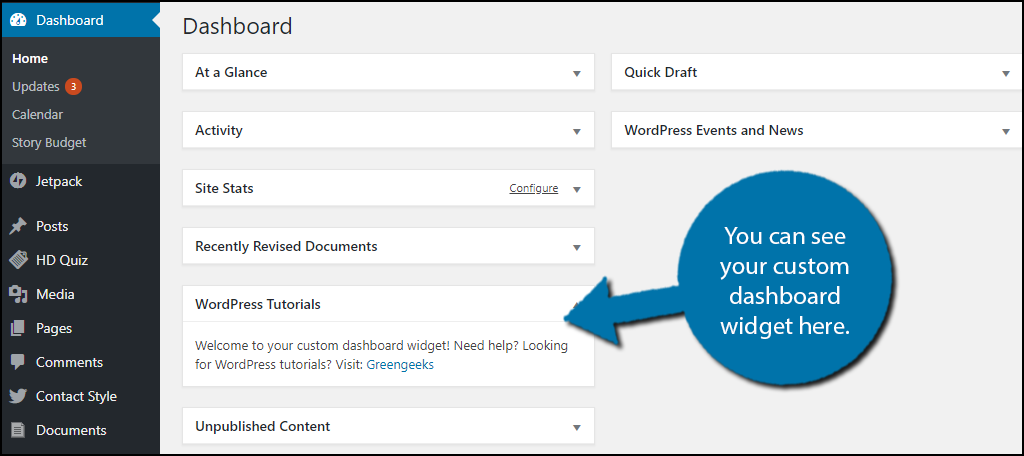This screenshot has height=456, width=1024.
Task: Go to Calendar in sidebar
Action: point(37,114)
